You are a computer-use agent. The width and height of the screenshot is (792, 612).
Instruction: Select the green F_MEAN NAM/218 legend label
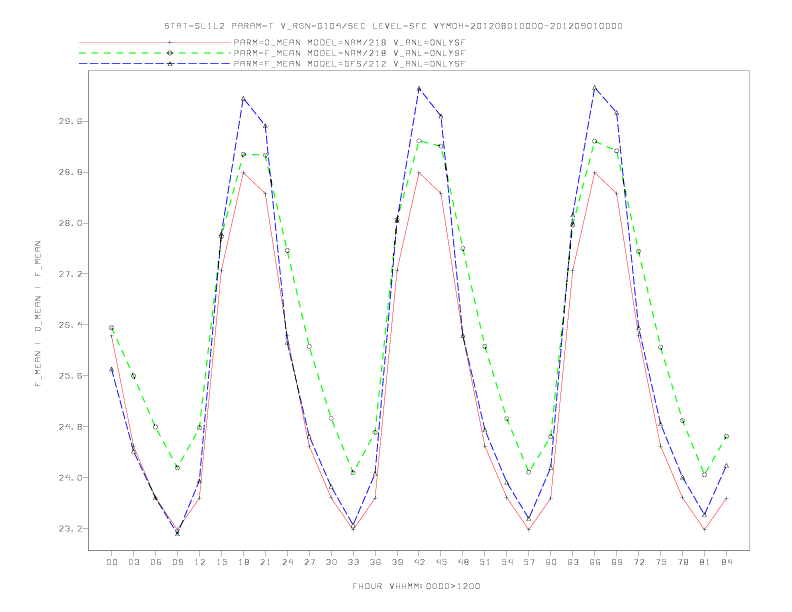349,53
